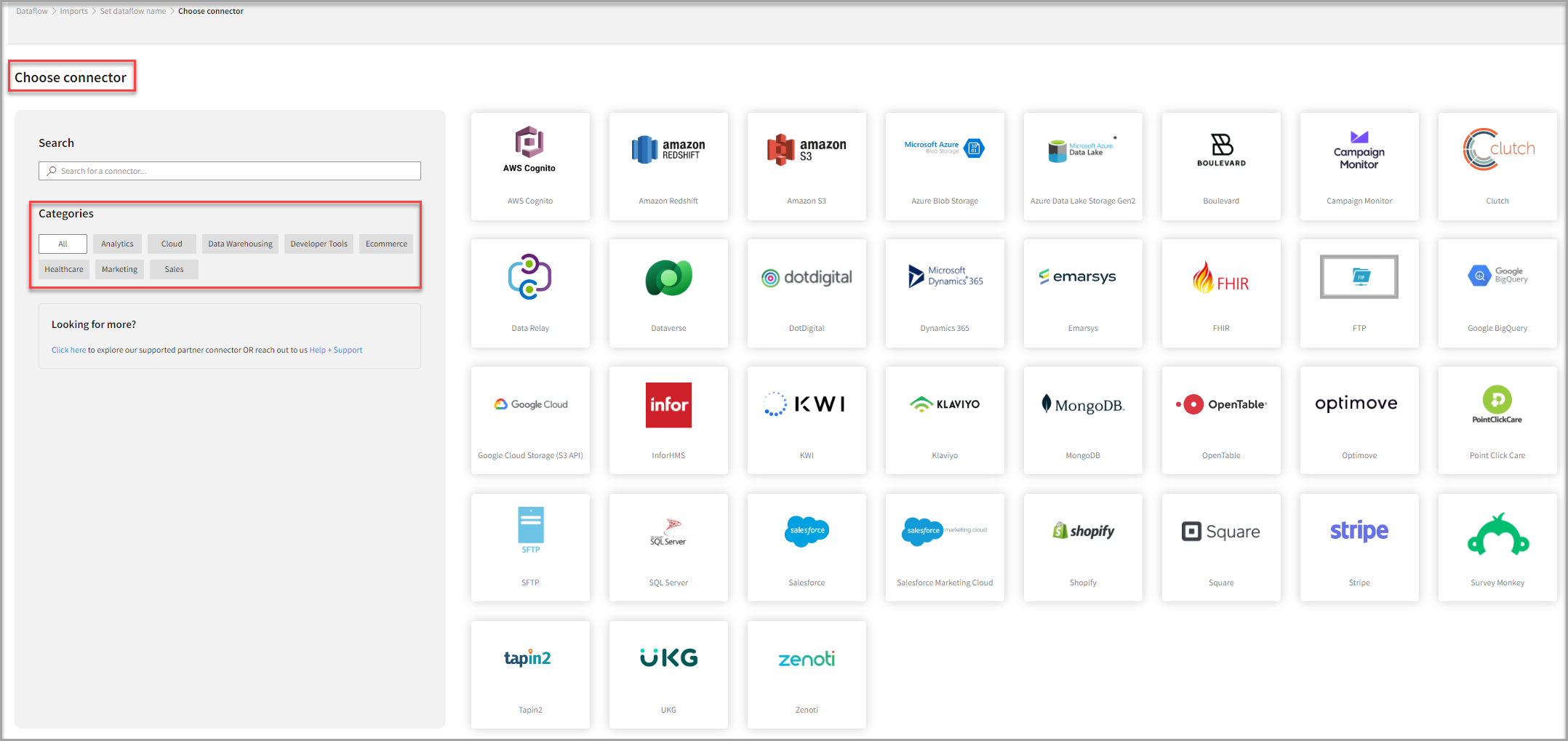Navigate to Imports breadcrumb

(x=73, y=11)
